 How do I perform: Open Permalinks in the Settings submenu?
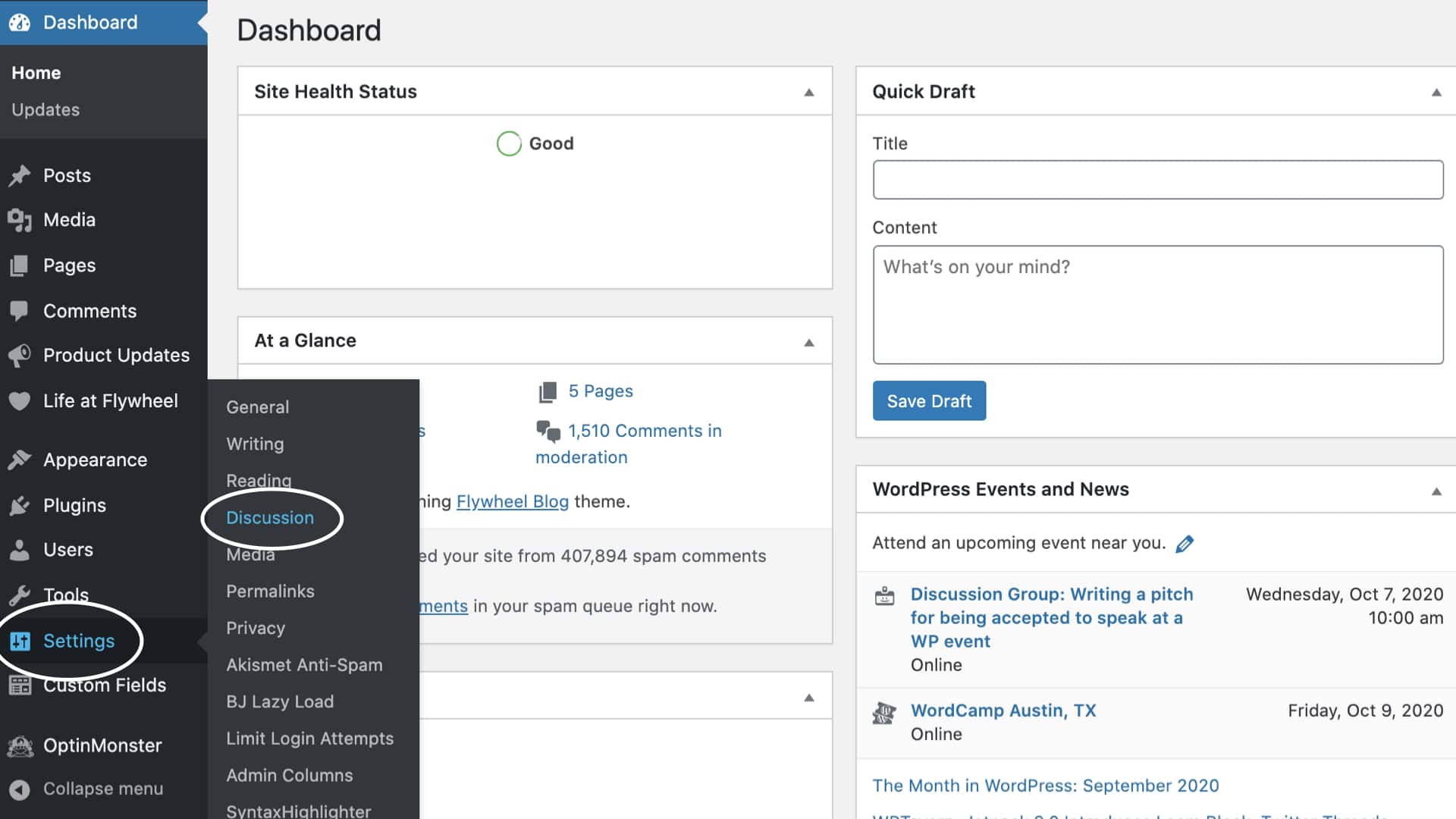270,591
